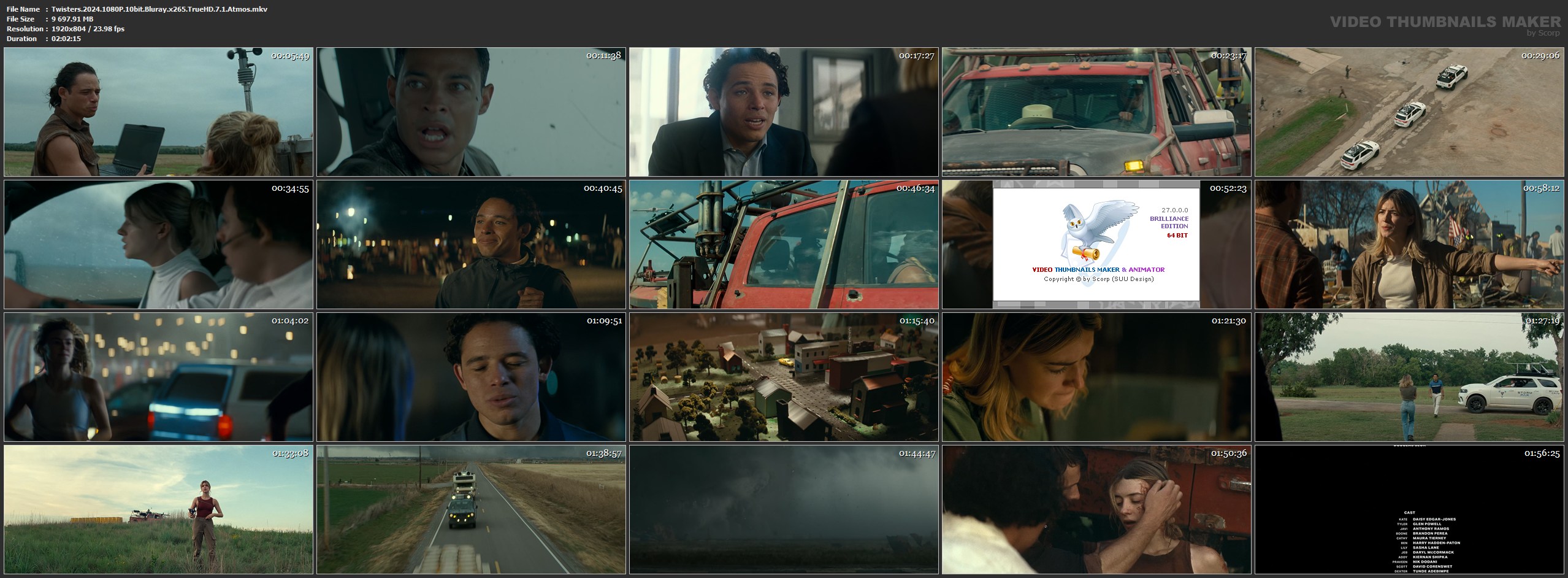Open the highway convoy thumbnail at 01:38:57

tap(471, 510)
